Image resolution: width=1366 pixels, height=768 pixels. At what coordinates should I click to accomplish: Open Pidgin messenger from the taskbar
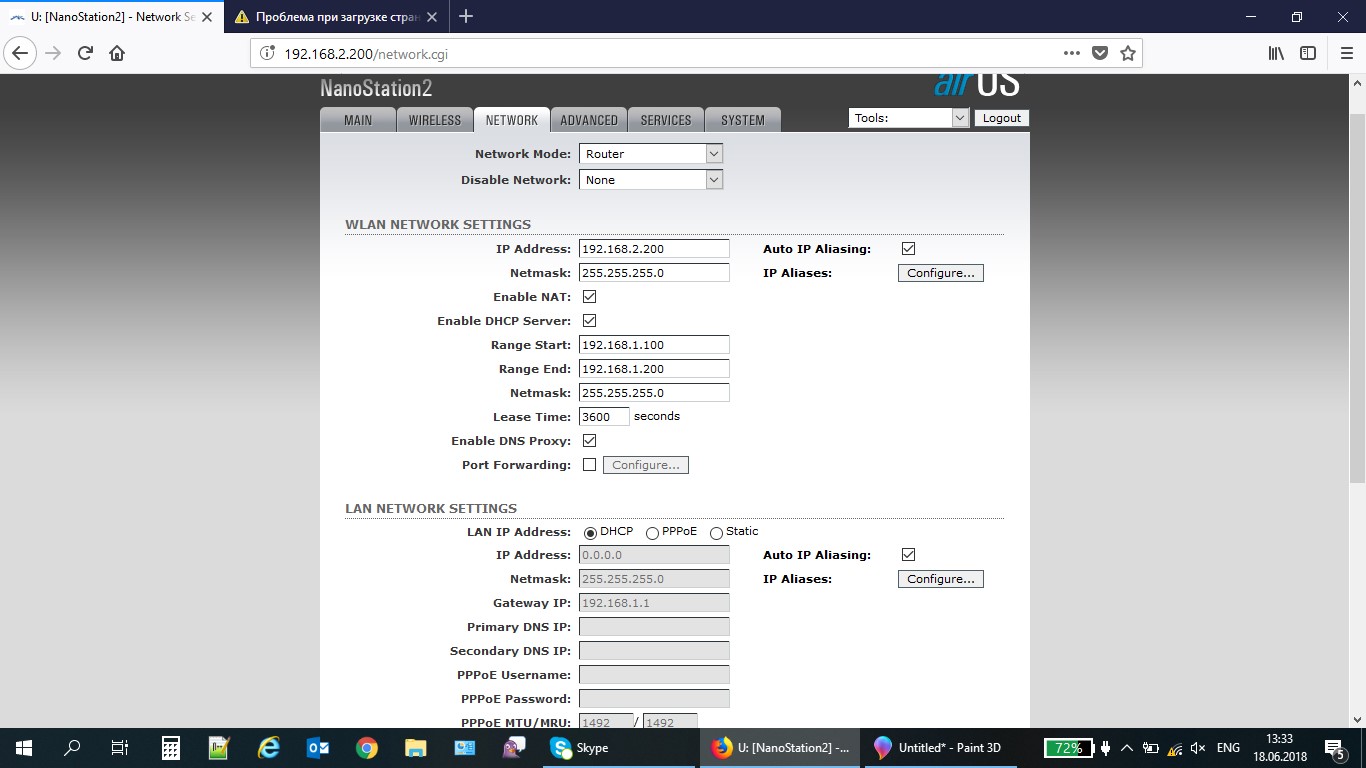(514, 748)
